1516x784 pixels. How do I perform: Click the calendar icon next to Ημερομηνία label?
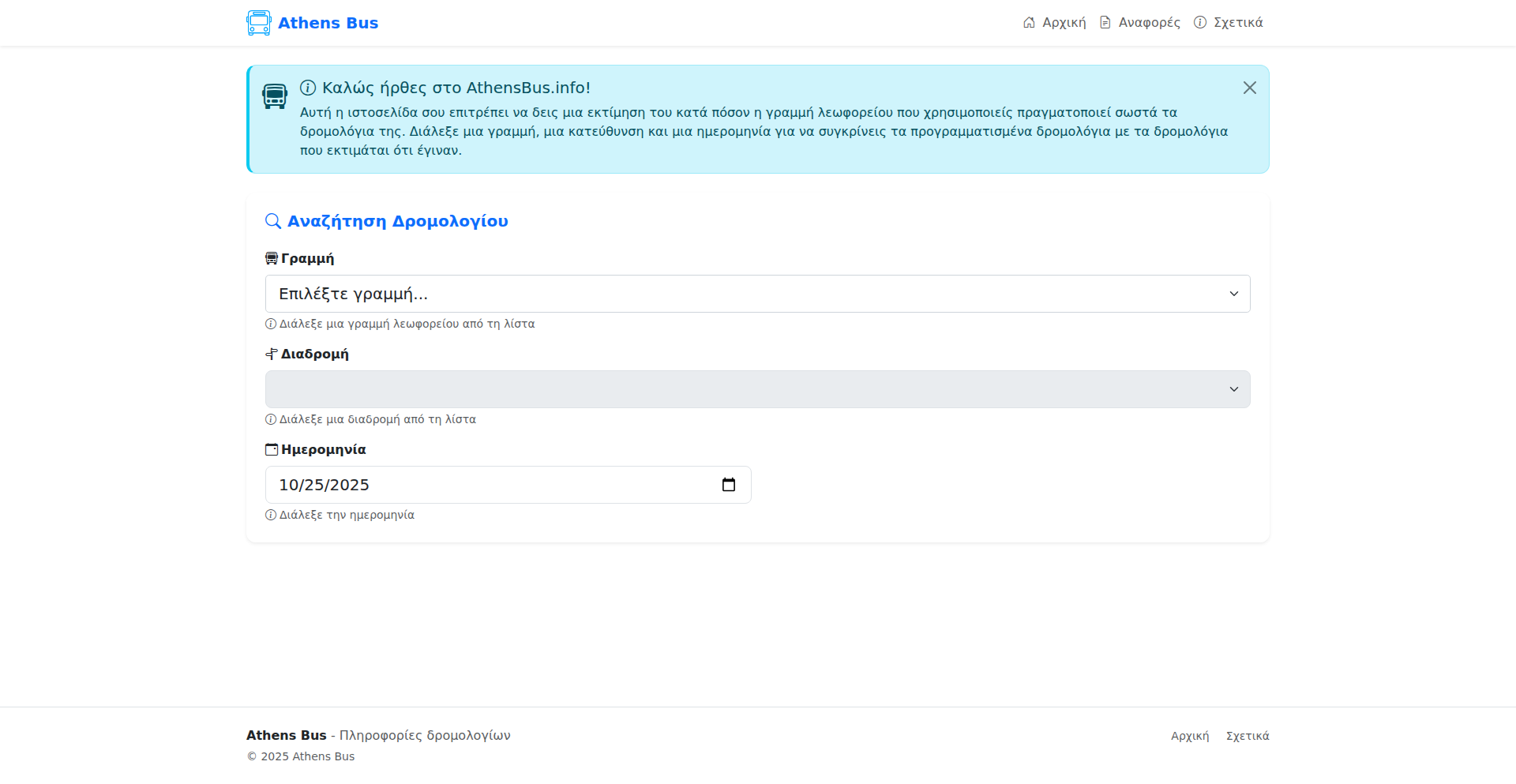pos(272,449)
